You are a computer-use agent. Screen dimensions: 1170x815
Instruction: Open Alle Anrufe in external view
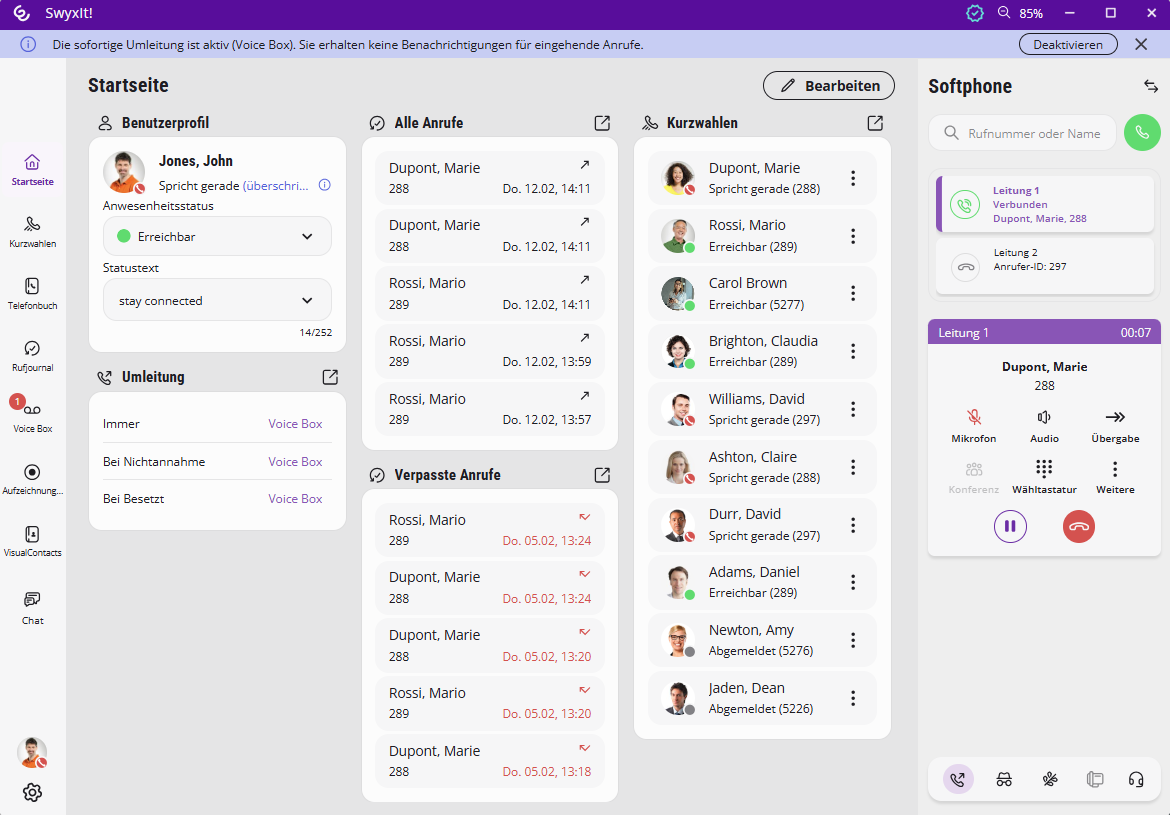(602, 123)
